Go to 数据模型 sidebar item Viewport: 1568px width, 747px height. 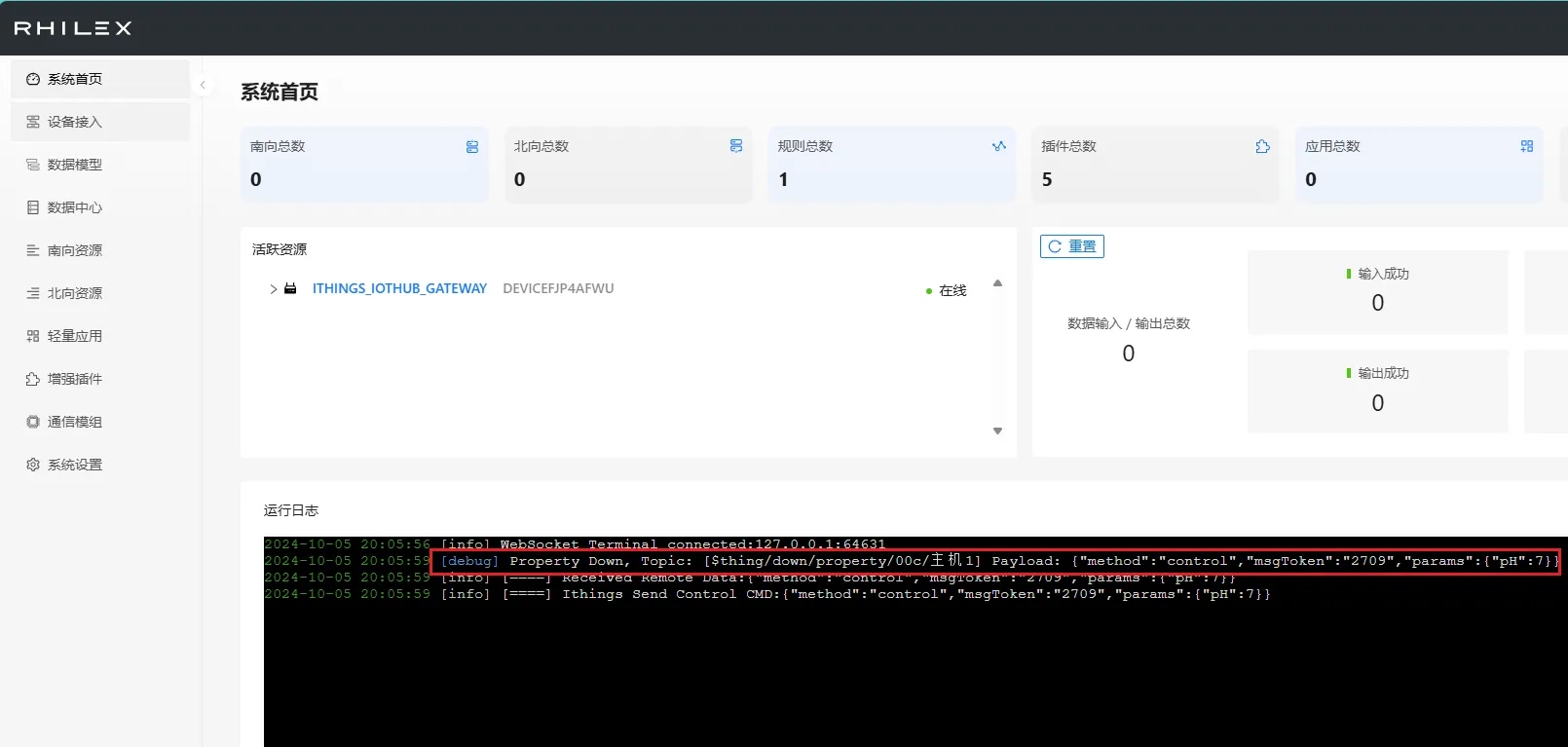[75, 165]
